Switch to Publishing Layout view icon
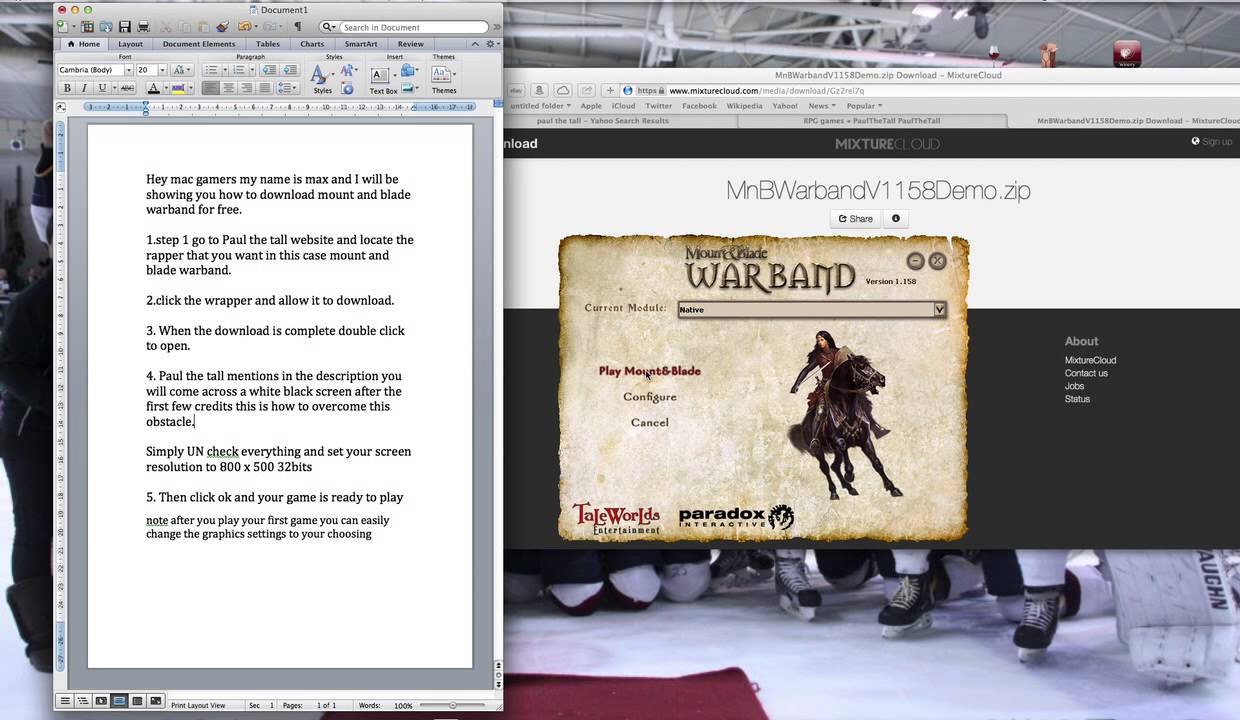Image resolution: width=1240 pixels, height=720 pixels. click(x=101, y=702)
